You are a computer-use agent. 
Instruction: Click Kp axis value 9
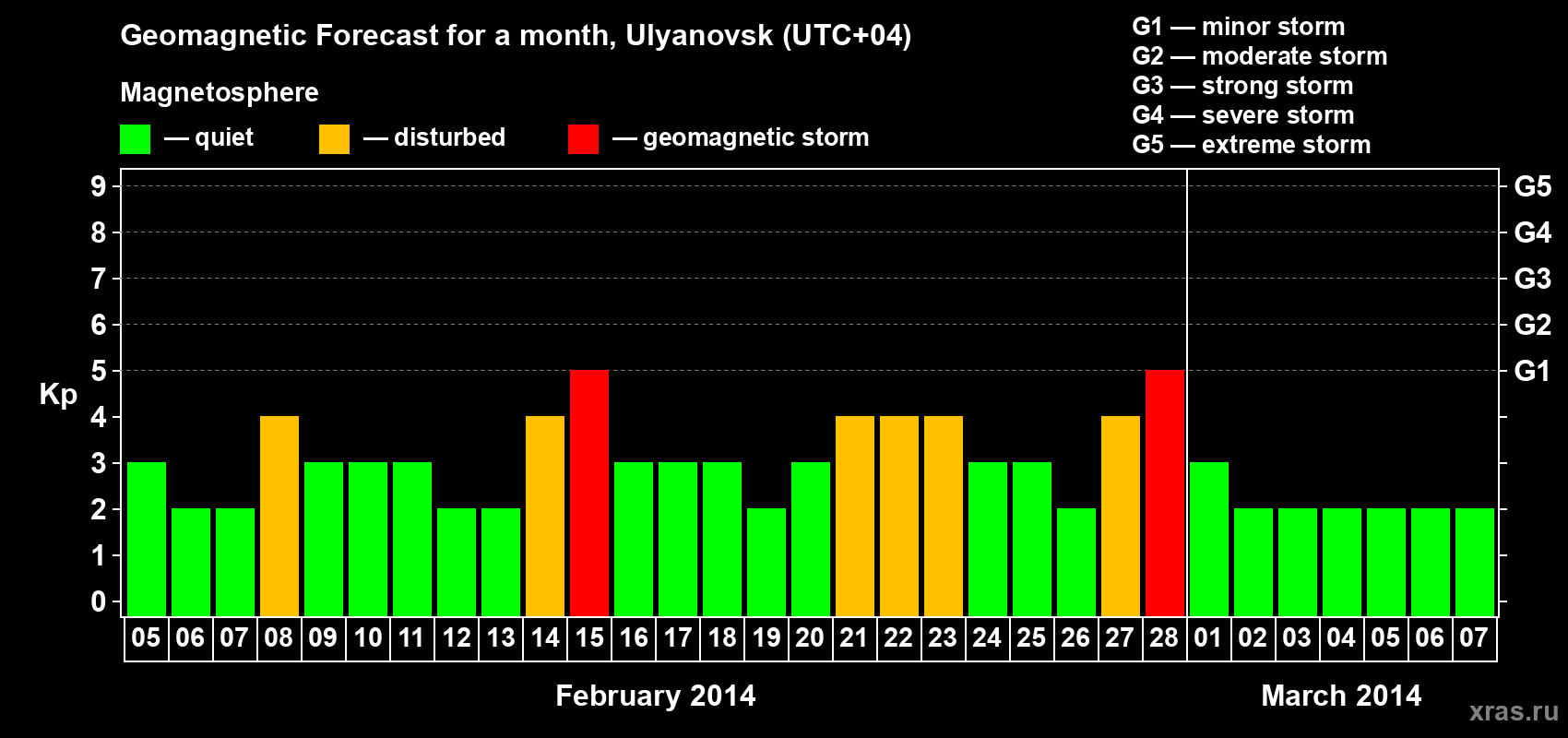click(x=98, y=186)
